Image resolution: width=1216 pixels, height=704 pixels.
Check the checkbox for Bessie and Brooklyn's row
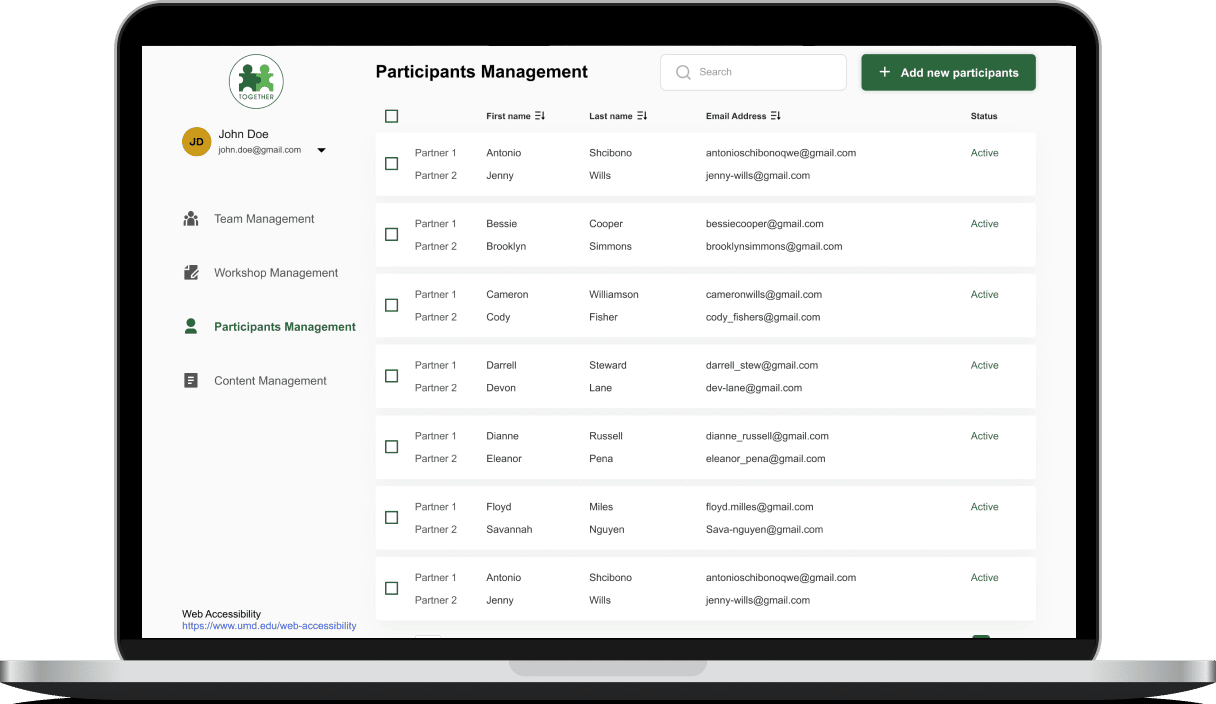click(391, 234)
